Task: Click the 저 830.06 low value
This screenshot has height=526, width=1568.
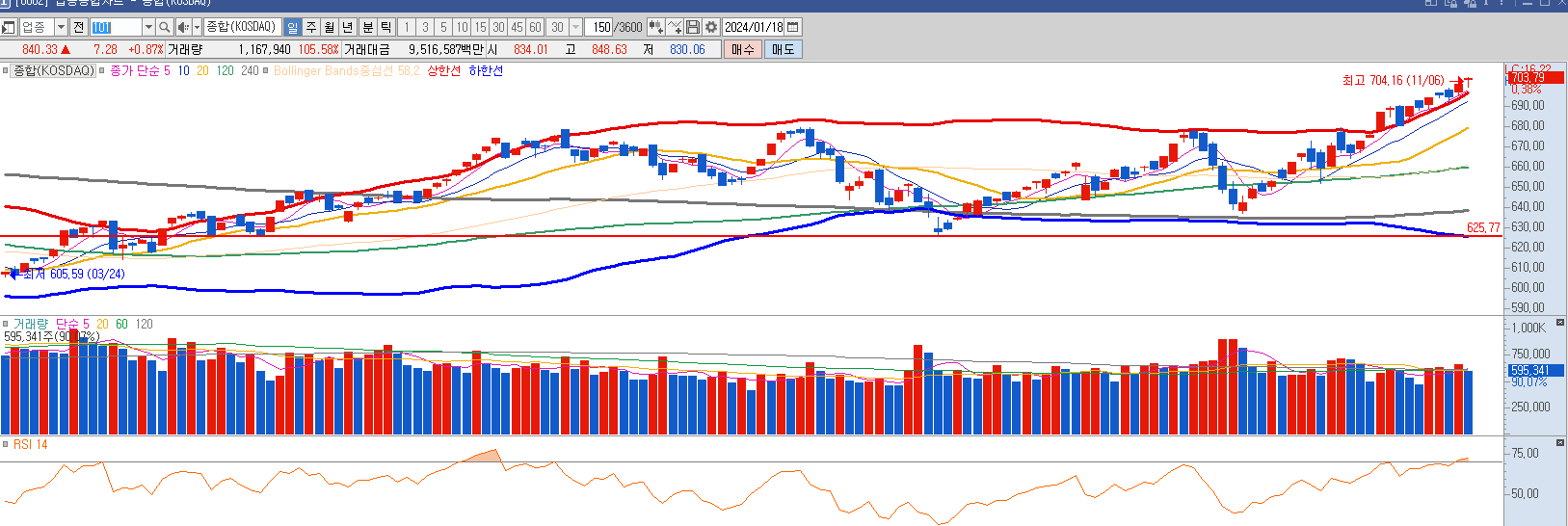Action: [x=687, y=49]
